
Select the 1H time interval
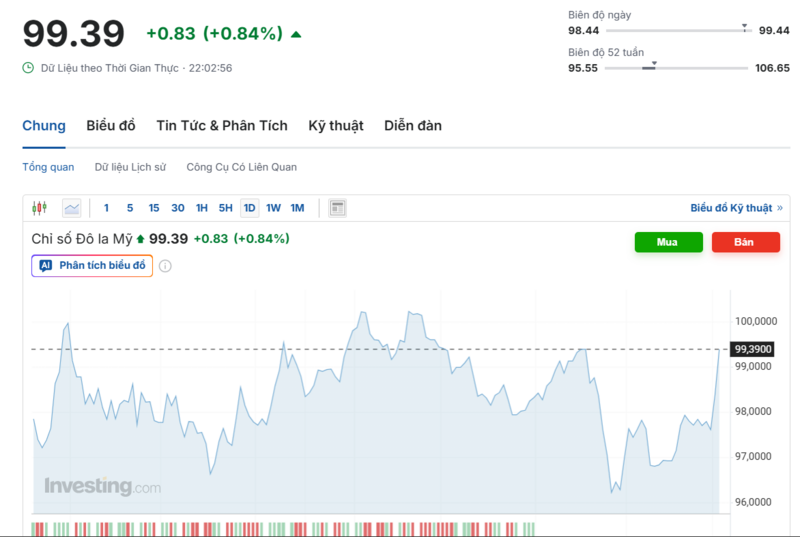click(x=201, y=208)
